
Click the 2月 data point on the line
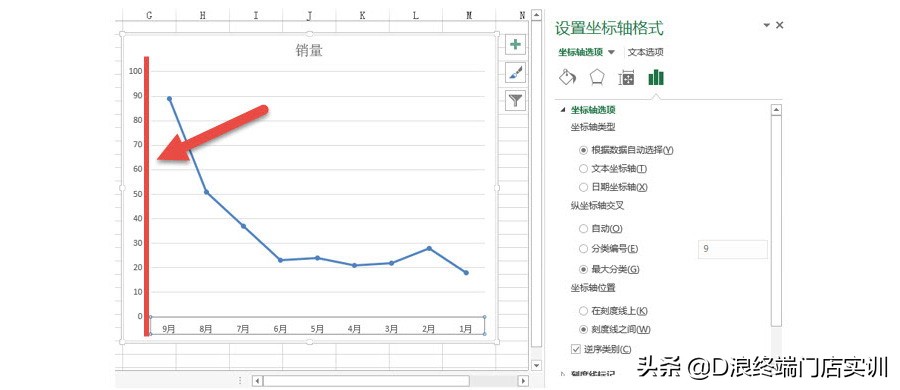pyautogui.click(x=429, y=248)
